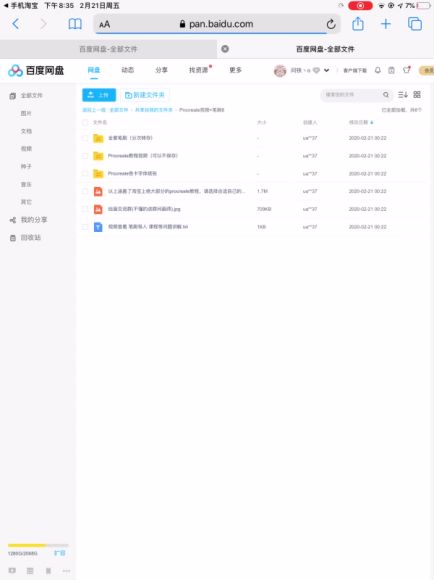
Task: Open 我的分享 in the sidebar
Action: pos(33,220)
